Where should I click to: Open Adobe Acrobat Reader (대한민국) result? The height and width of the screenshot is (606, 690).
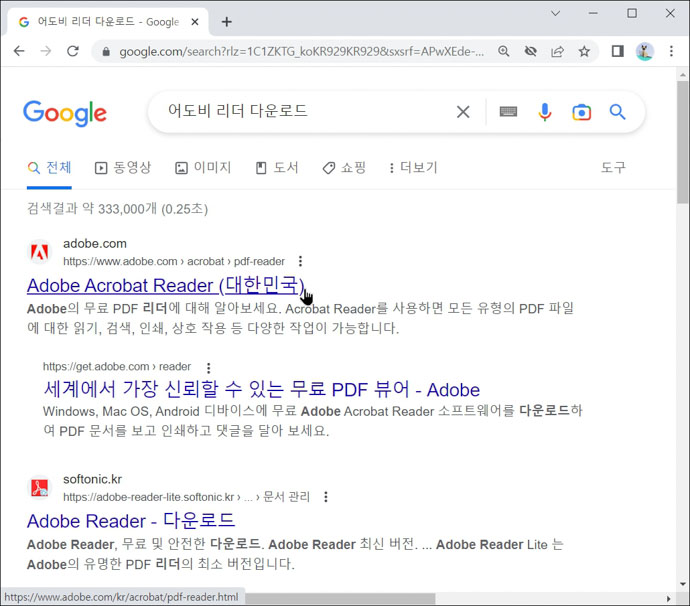[165, 286]
